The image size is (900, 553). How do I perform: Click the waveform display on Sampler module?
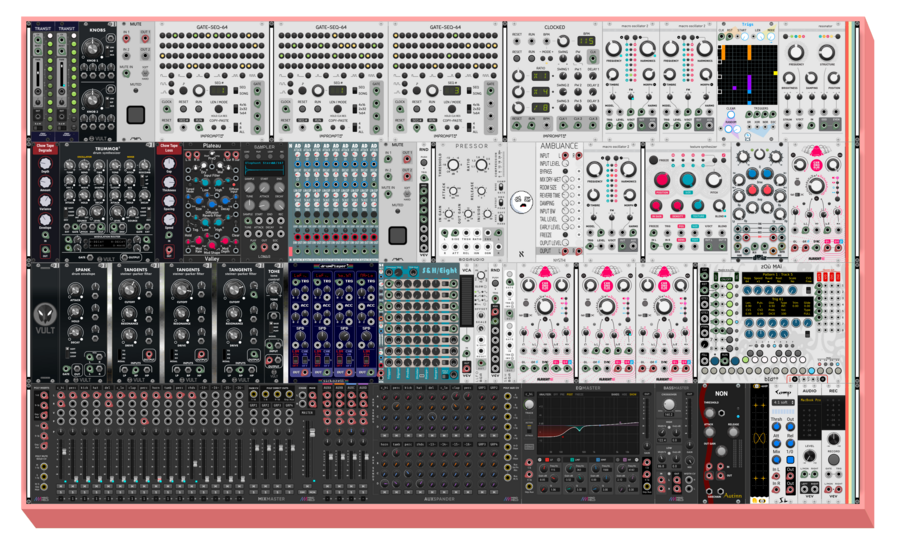tap(264, 166)
